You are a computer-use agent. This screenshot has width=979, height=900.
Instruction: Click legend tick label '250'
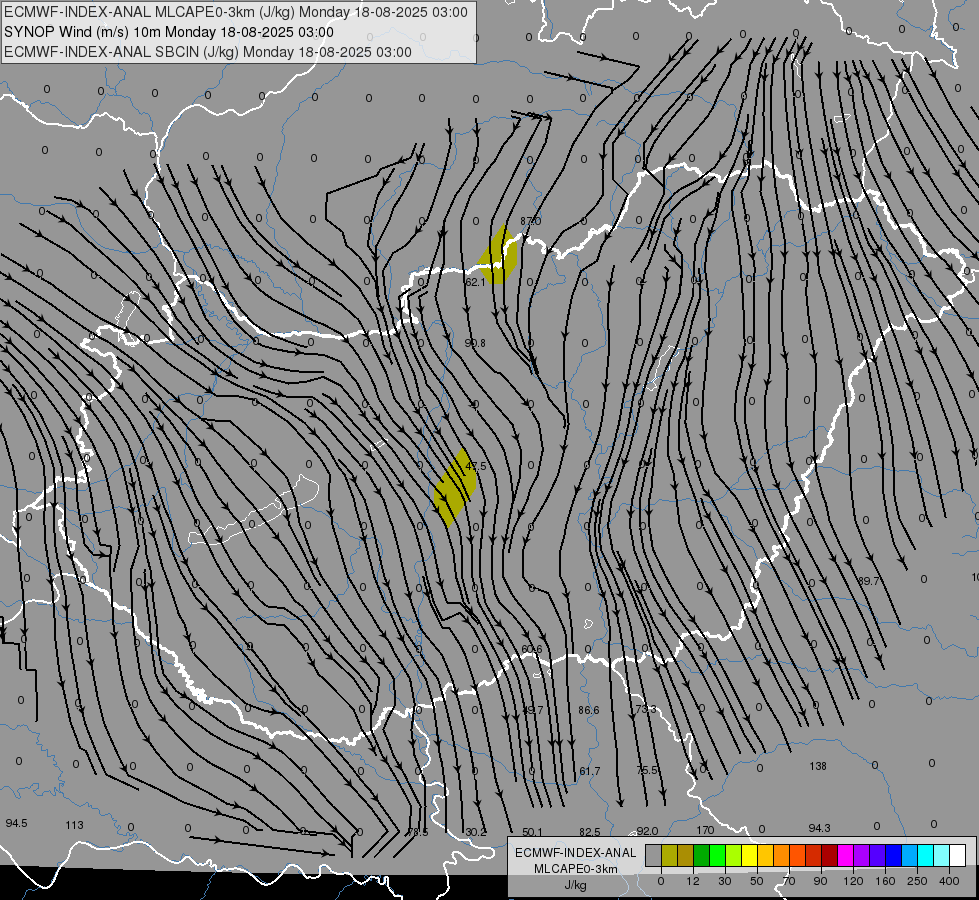click(x=917, y=881)
